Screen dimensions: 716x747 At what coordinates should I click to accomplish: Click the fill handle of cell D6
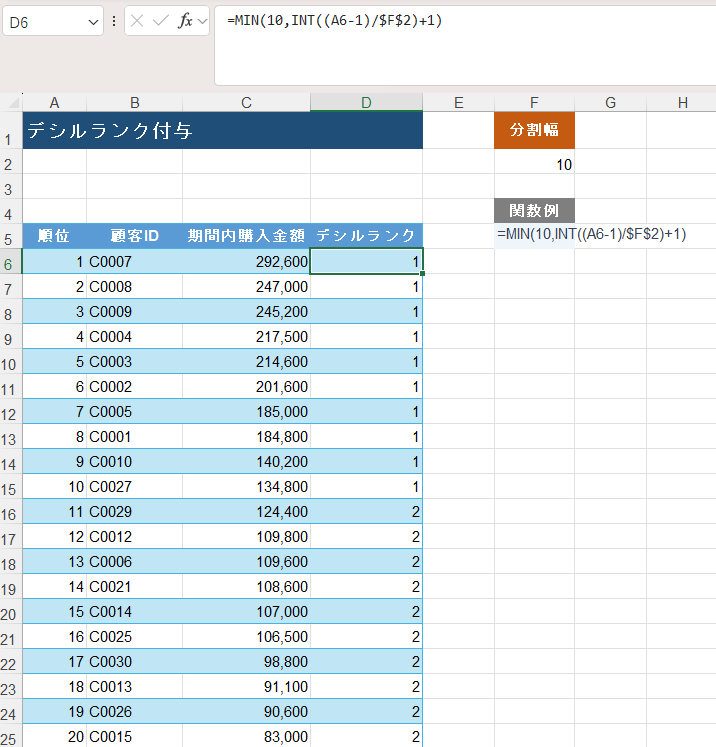coord(422,273)
